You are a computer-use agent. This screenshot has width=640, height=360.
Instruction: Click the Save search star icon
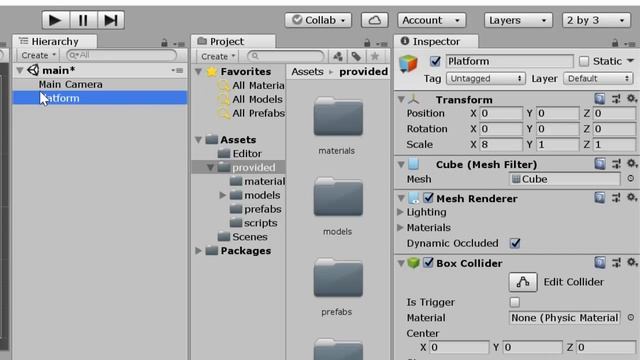375,56
